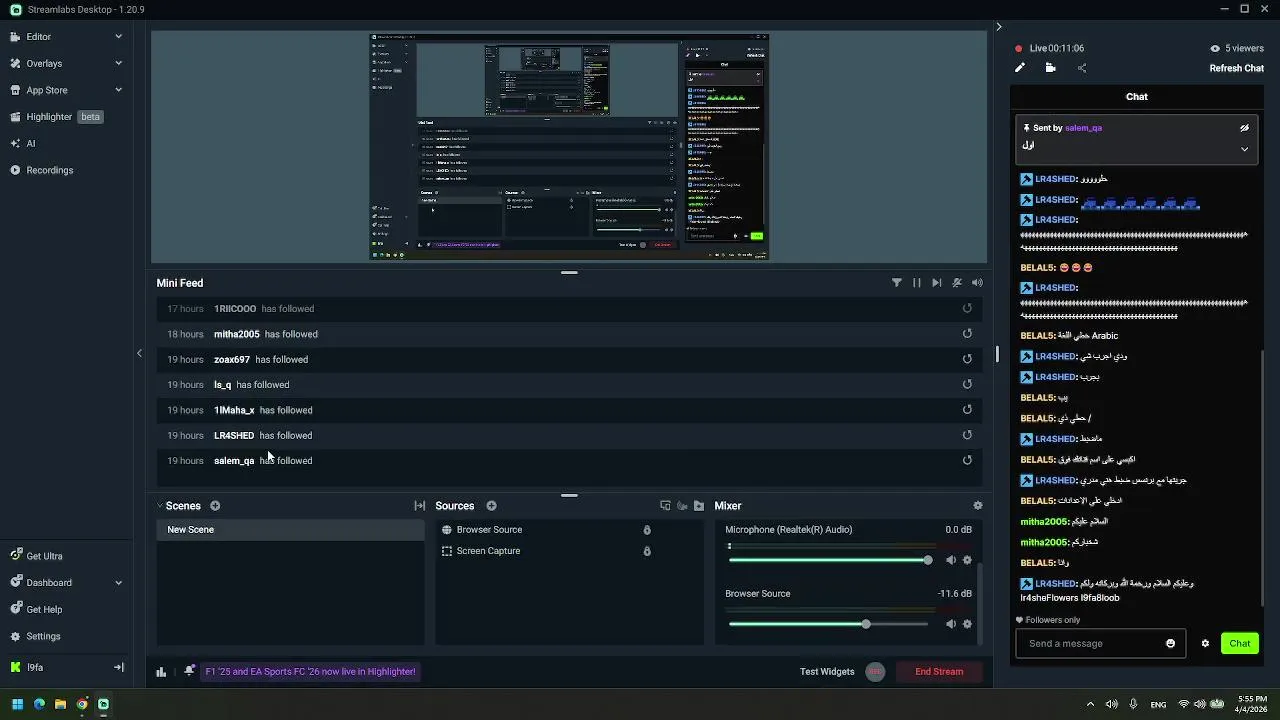1280x720 pixels.
Task: Replay the salem_qa follow alert
Action: (967, 460)
